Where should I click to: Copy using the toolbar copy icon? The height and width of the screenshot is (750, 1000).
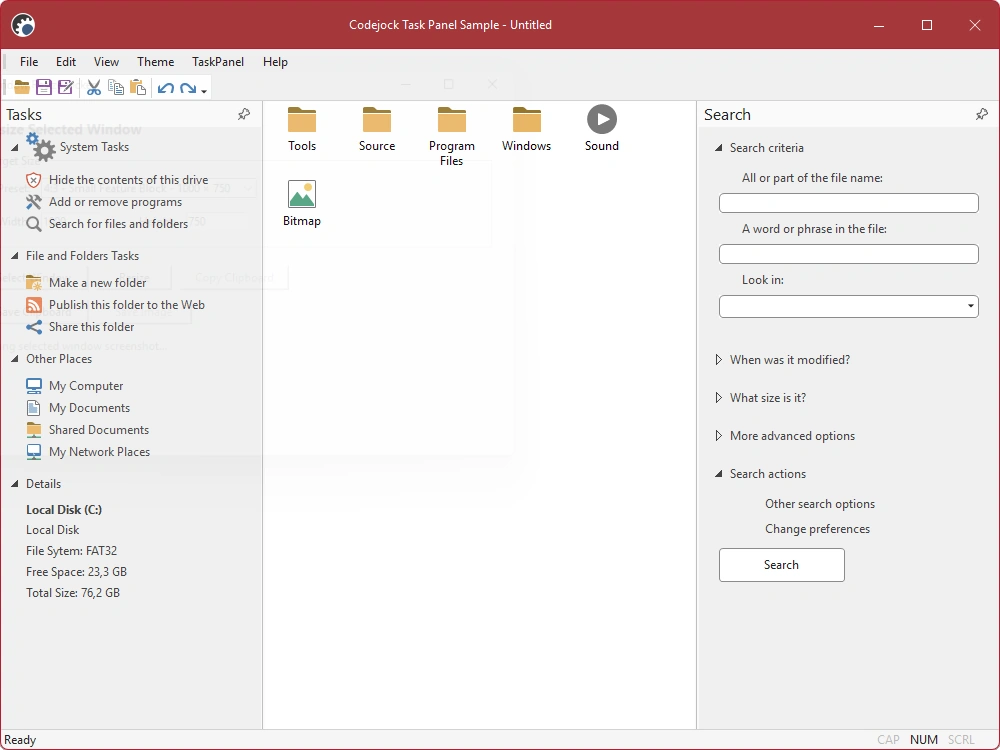coord(115,87)
